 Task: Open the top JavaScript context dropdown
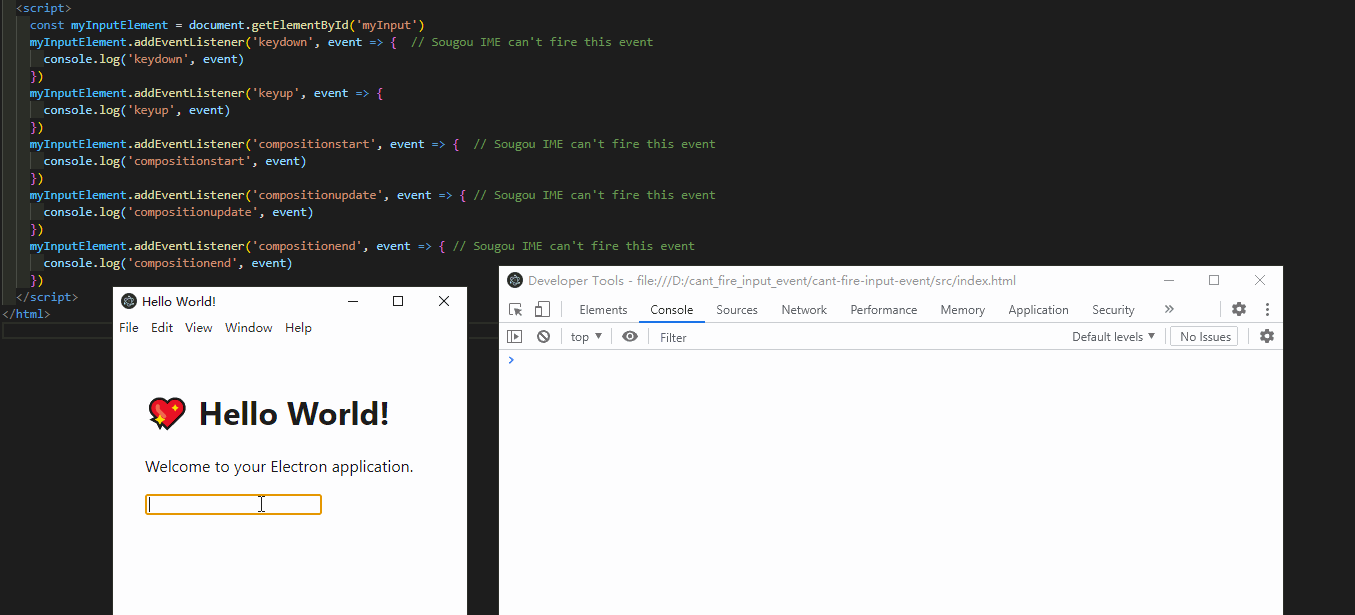(x=586, y=337)
